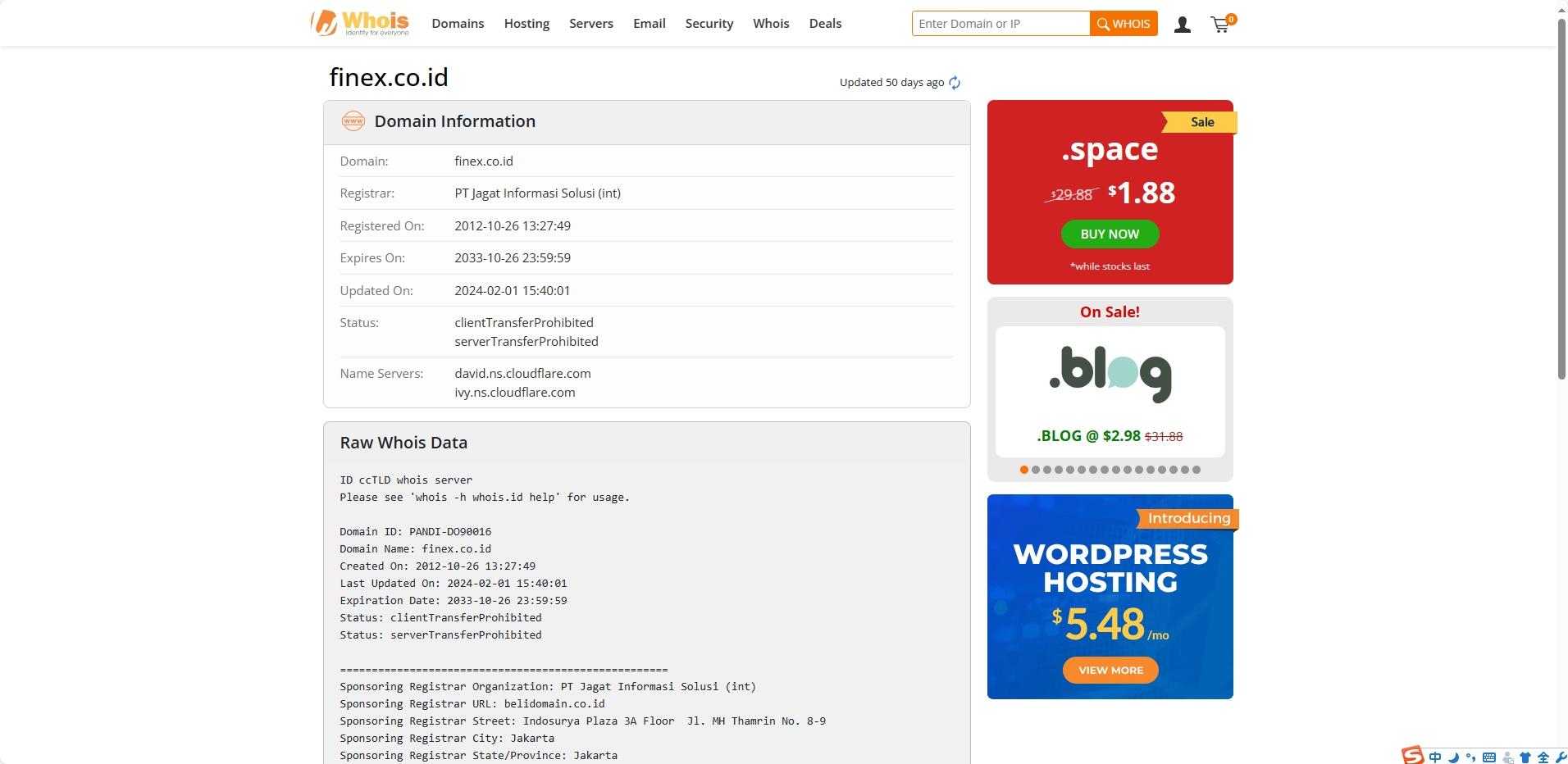Click name server ivy.ns.cloudflare.com
Viewport: 1568px width, 764px height.
click(515, 393)
